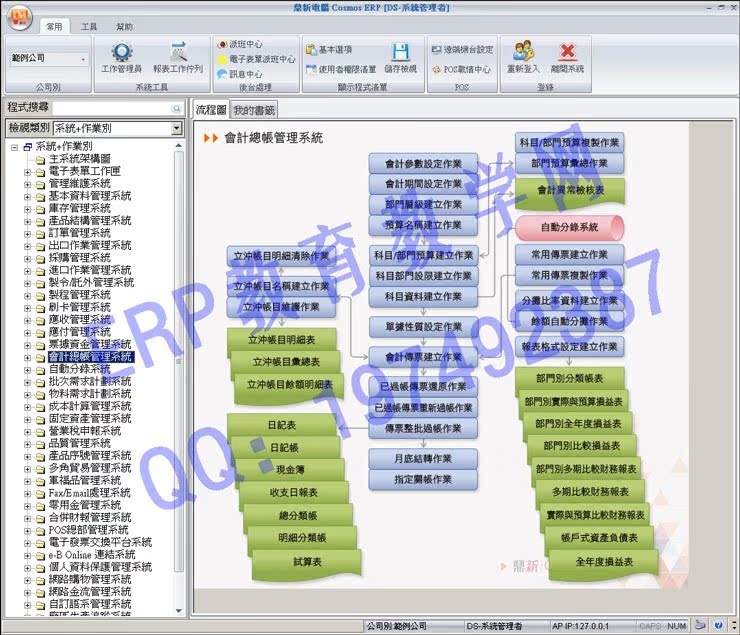Expand the 庫存管理系統 node
This screenshot has width=740, height=635.
point(27,209)
